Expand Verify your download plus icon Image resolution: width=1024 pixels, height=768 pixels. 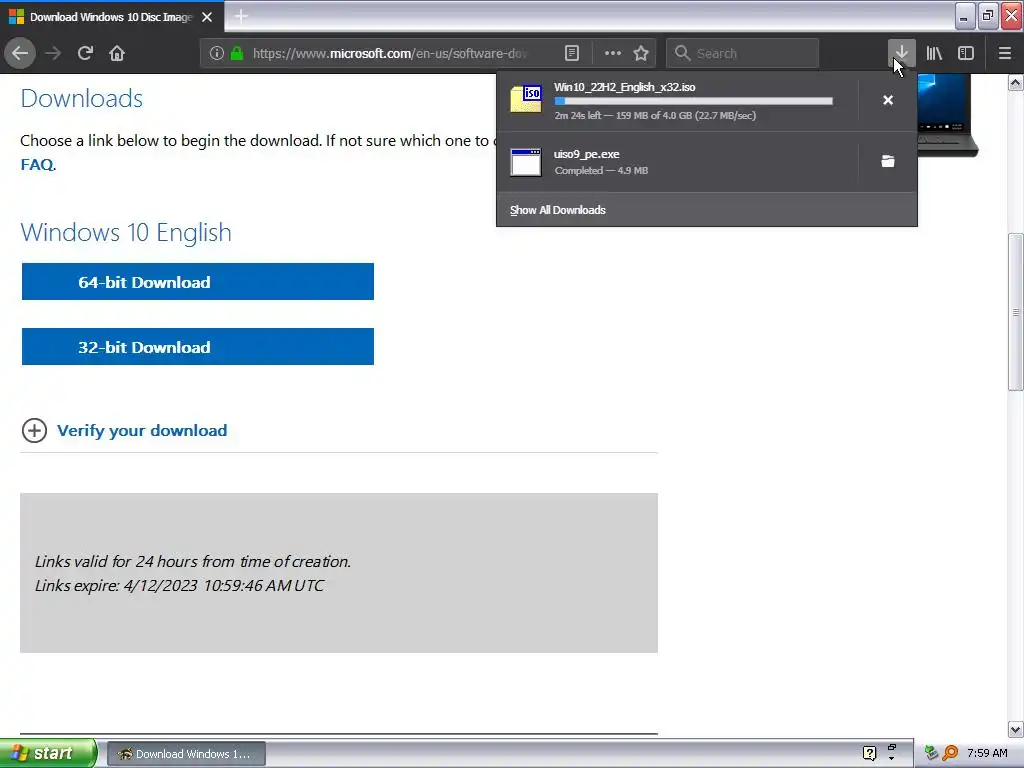click(34, 430)
